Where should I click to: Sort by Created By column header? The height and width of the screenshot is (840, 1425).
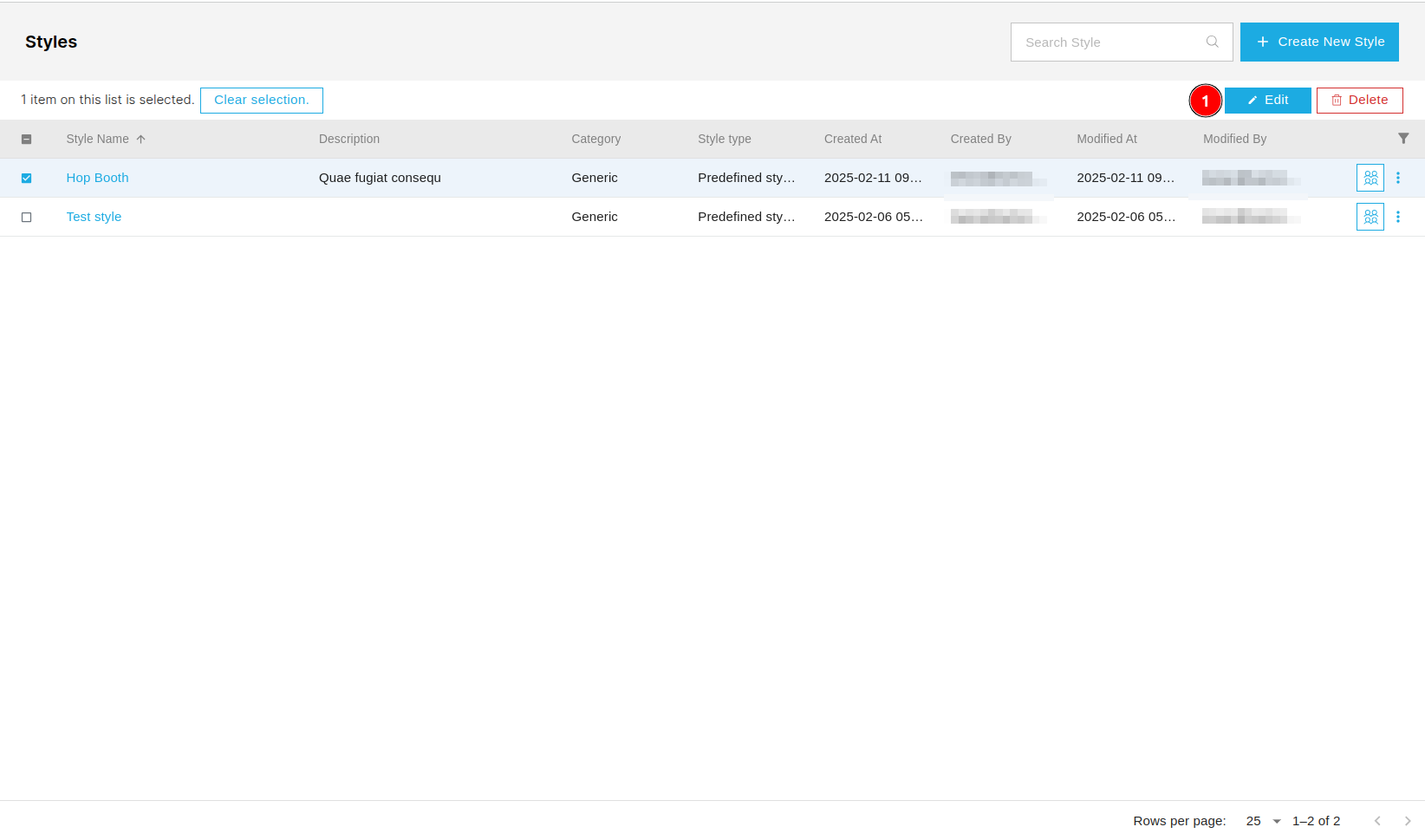pos(981,139)
